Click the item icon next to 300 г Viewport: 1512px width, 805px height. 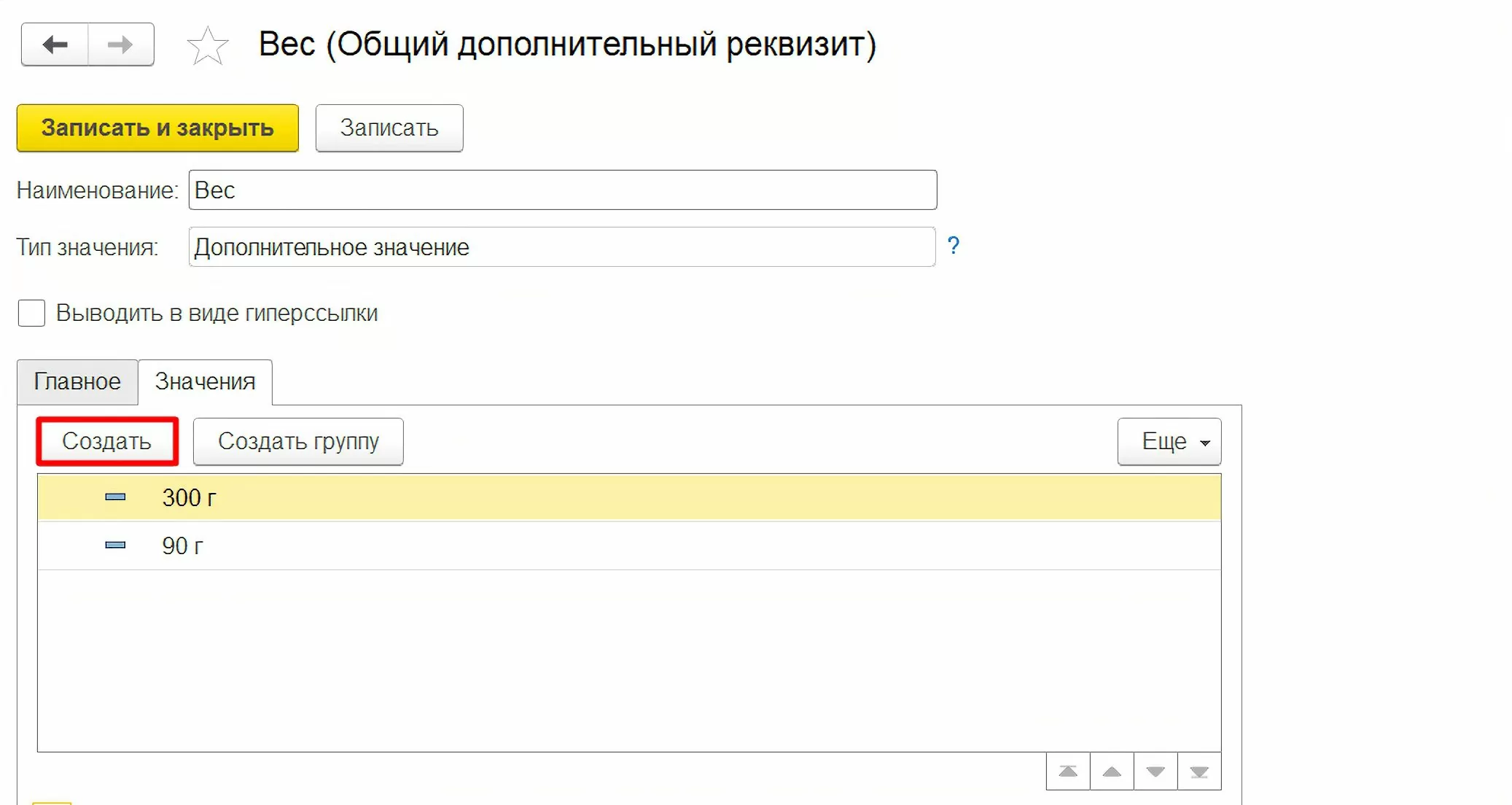115,497
